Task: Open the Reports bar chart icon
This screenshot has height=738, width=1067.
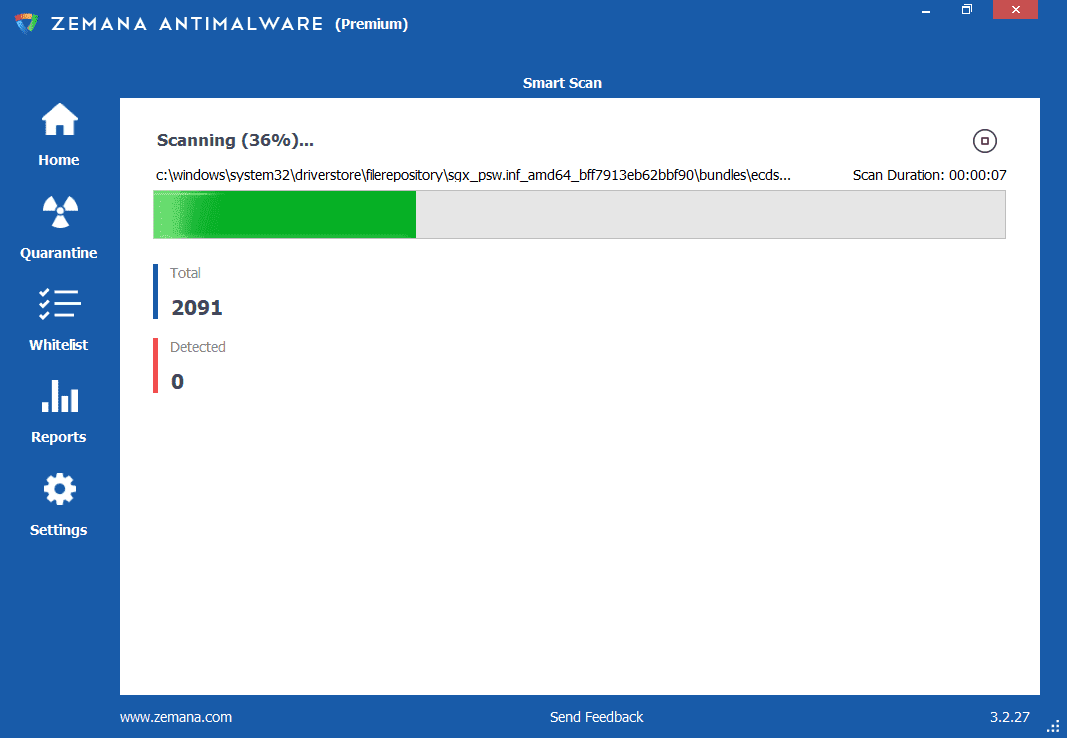Action: coord(60,396)
